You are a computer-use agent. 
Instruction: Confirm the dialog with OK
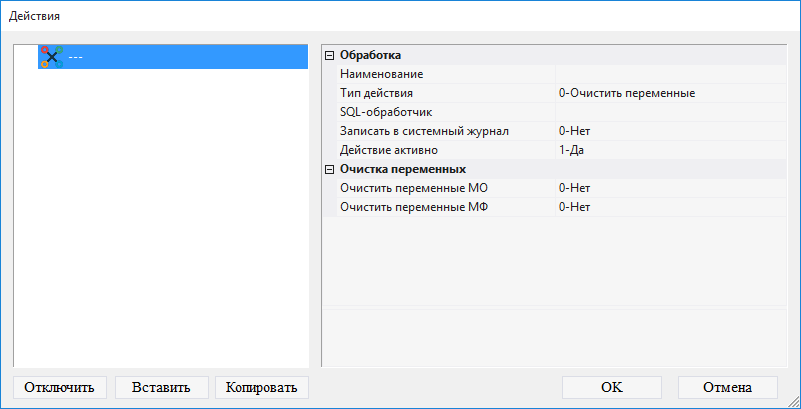click(x=612, y=387)
